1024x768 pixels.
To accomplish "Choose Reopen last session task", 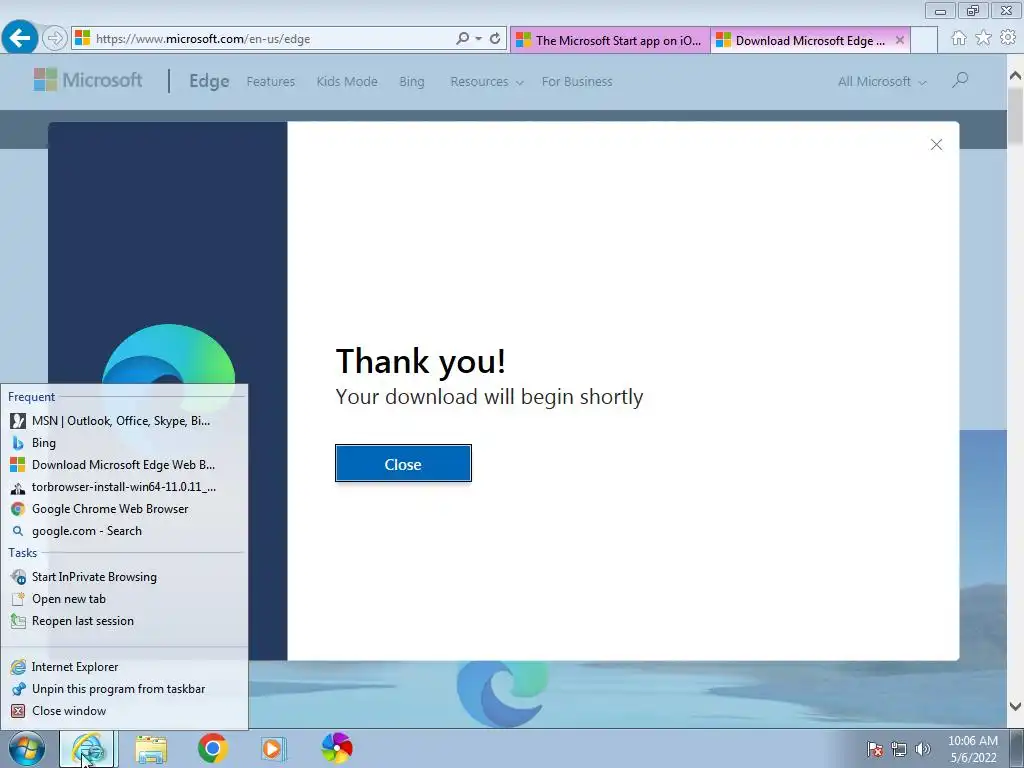I will coord(124,621).
